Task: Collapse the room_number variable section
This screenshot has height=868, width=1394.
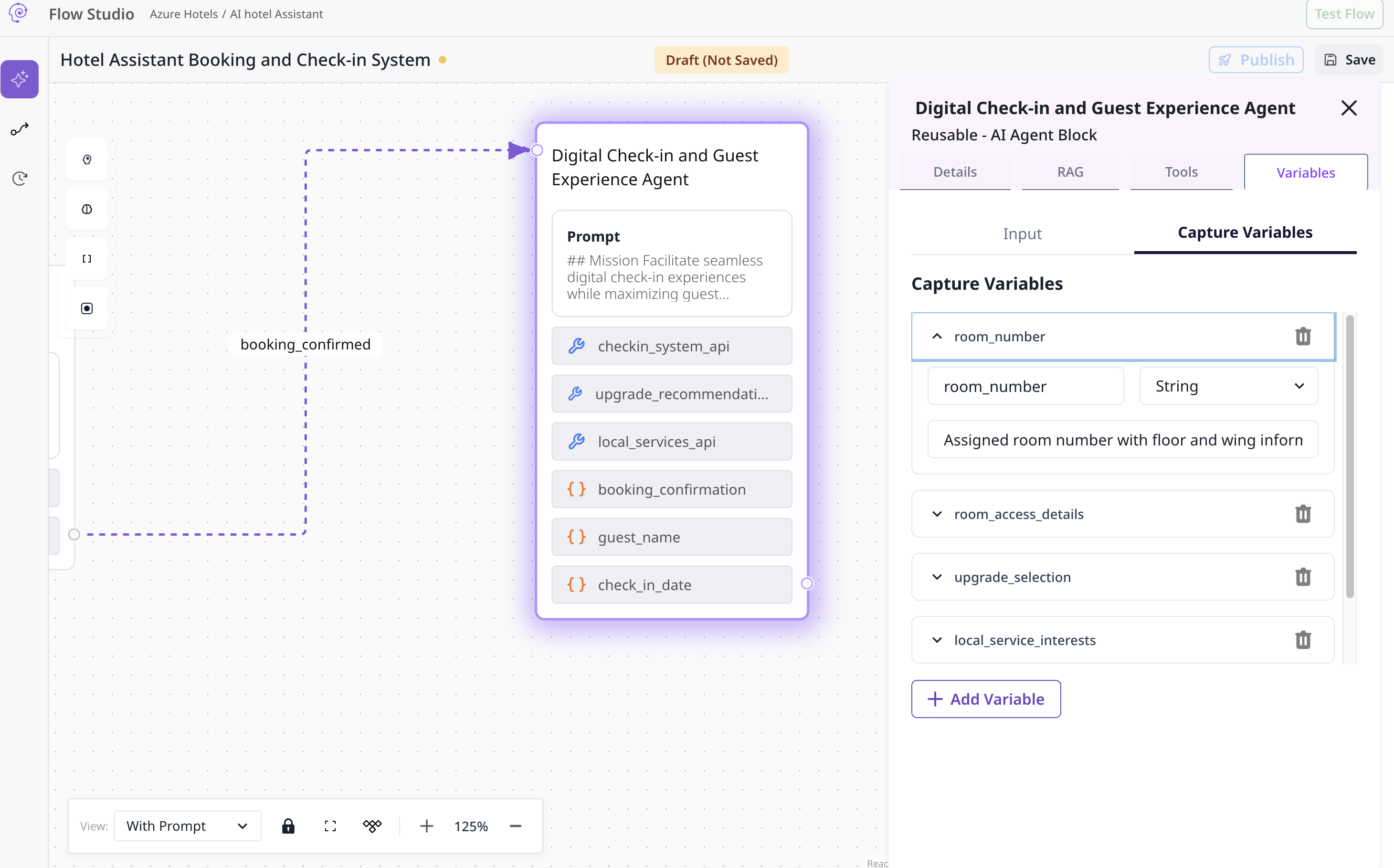Action: pyautogui.click(x=937, y=337)
